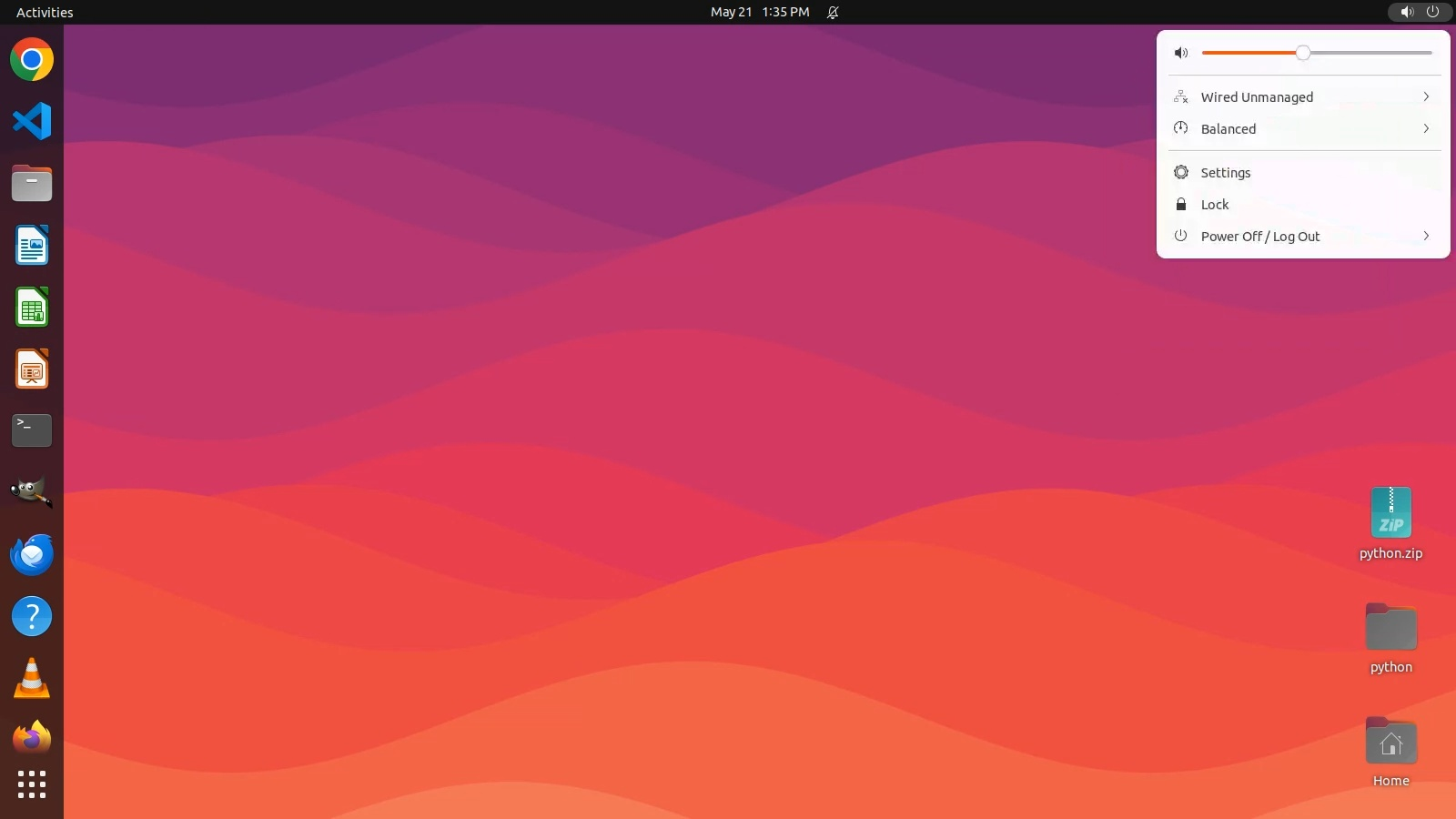Launch LibreOffice Impress from dock
The height and width of the screenshot is (819, 1456).
click(32, 369)
